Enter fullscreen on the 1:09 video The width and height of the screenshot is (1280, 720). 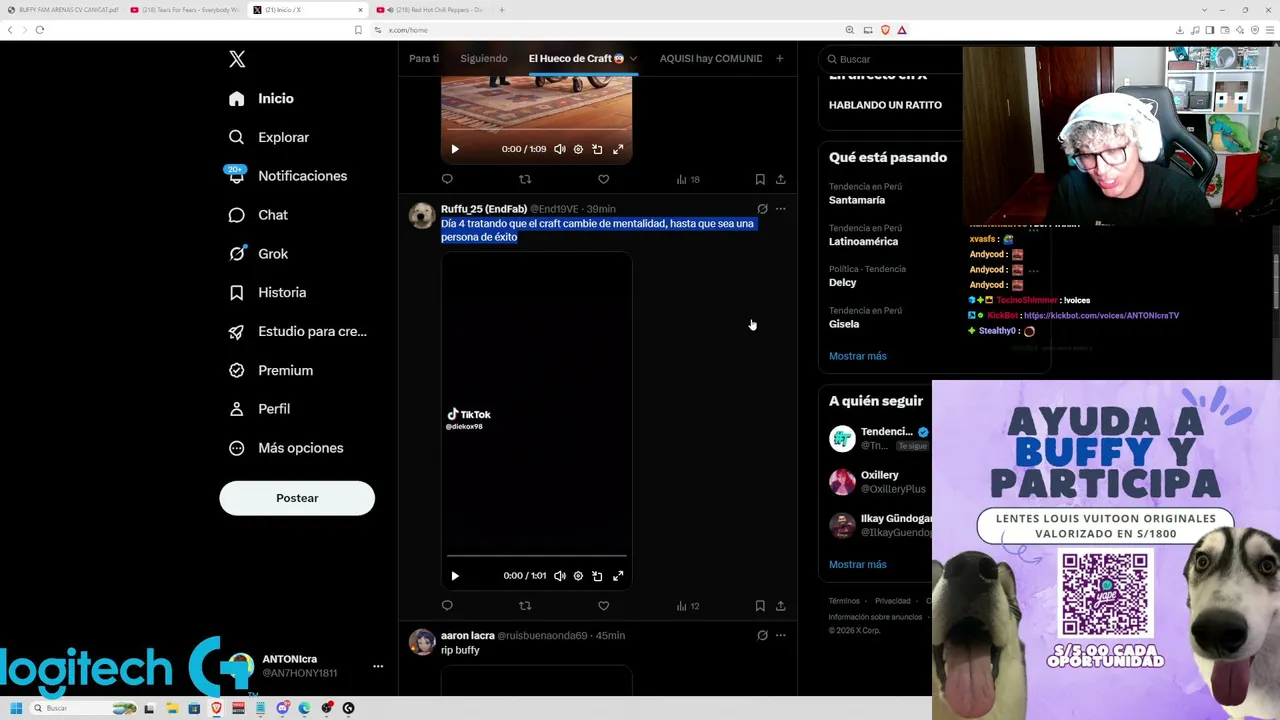click(618, 149)
